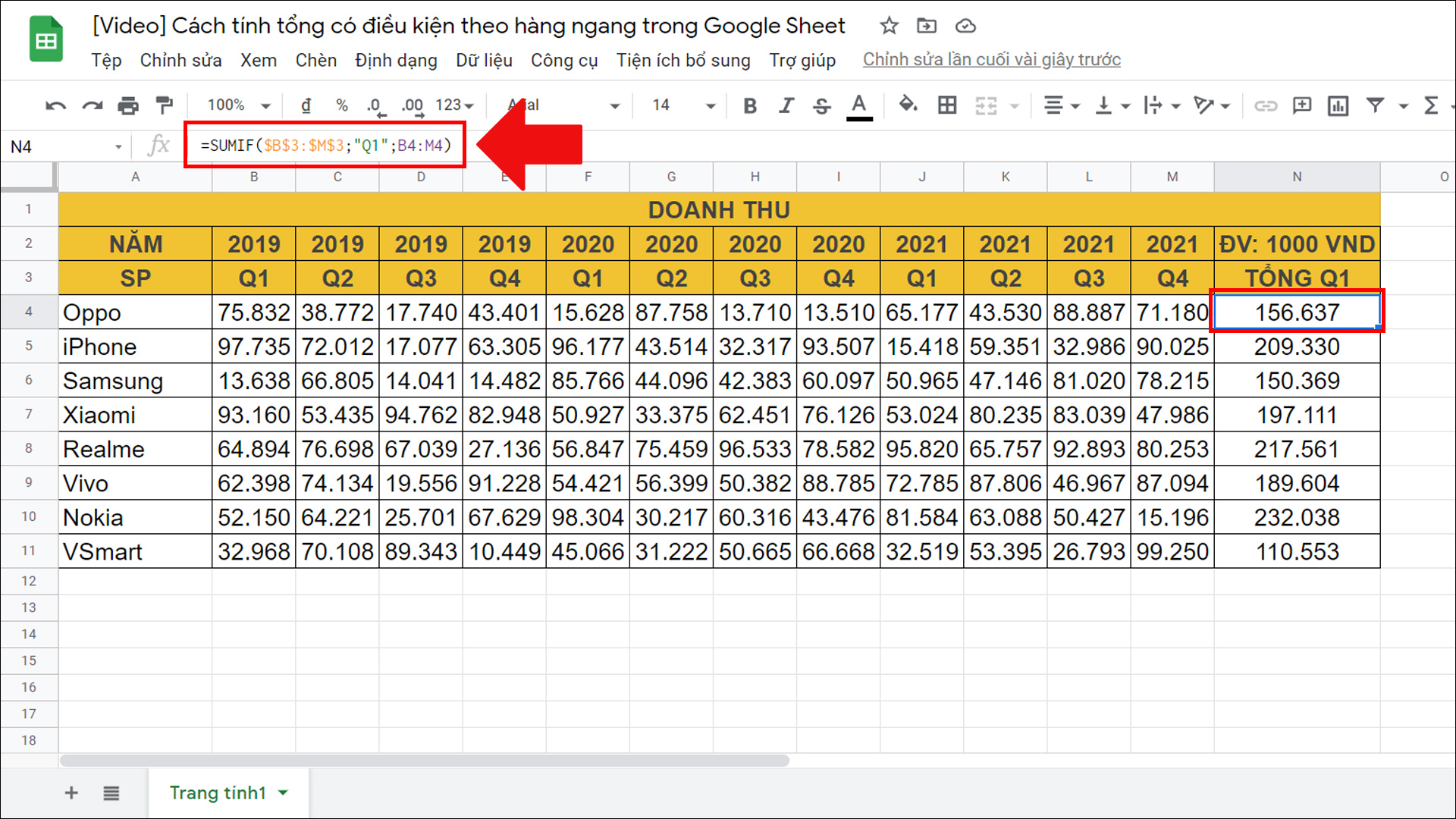Select cell with value 232.038
This screenshot has height=819, width=1456.
click(x=1297, y=517)
